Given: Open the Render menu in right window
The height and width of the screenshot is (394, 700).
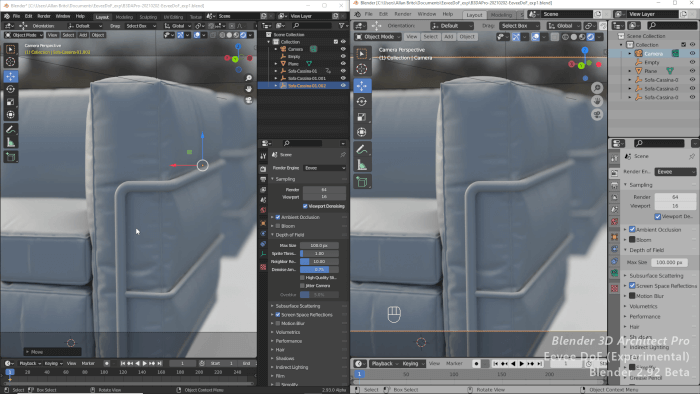Looking at the screenshot, I should pos(402,14).
